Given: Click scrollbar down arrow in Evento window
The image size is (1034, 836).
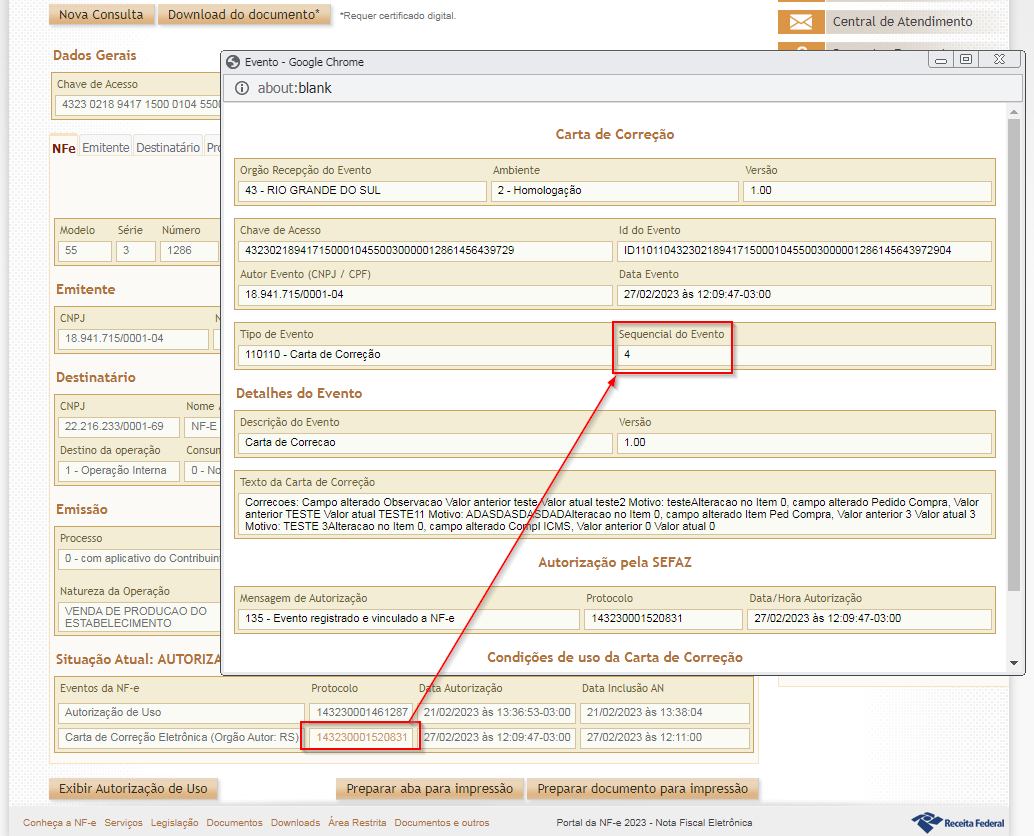Looking at the screenshot, I should tap(1014, 663).
